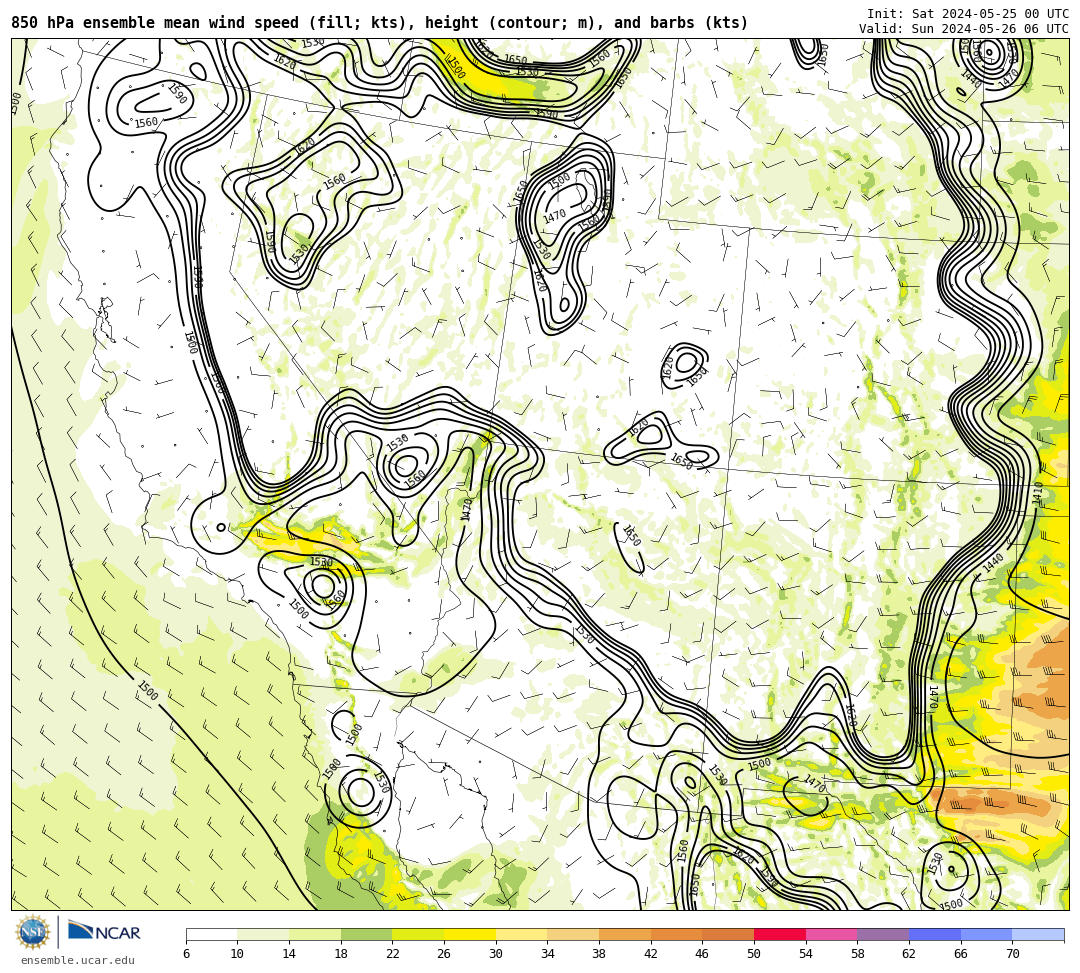Click the red 50-54 kts swatch
This screenshot has height=973, width=1080.
point(780,934)
